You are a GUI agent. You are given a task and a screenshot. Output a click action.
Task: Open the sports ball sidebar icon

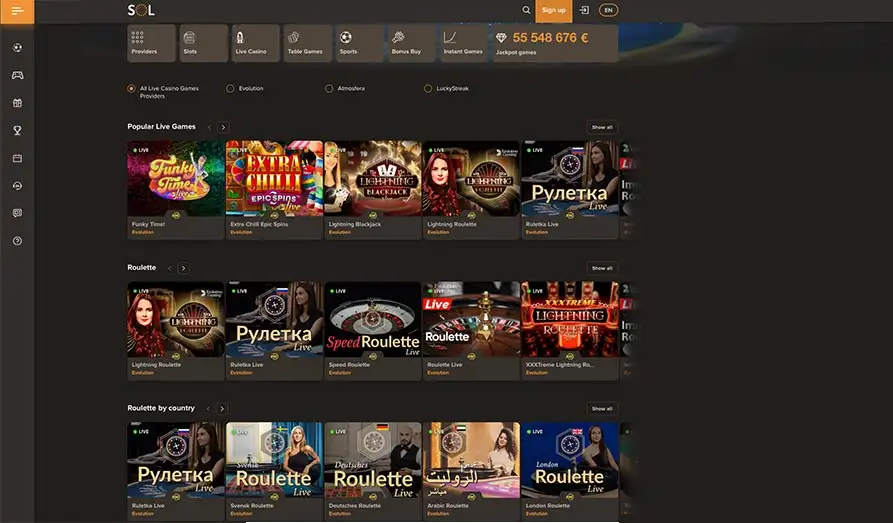pyautogui.click(x=17, y=47)
